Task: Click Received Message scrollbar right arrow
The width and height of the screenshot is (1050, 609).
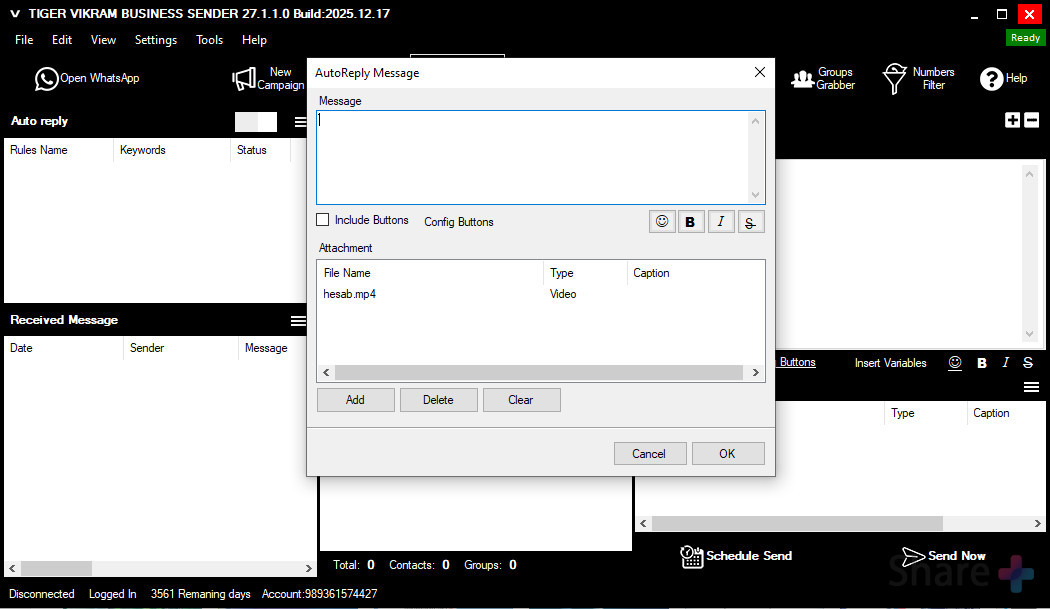Action: [309, 568]
